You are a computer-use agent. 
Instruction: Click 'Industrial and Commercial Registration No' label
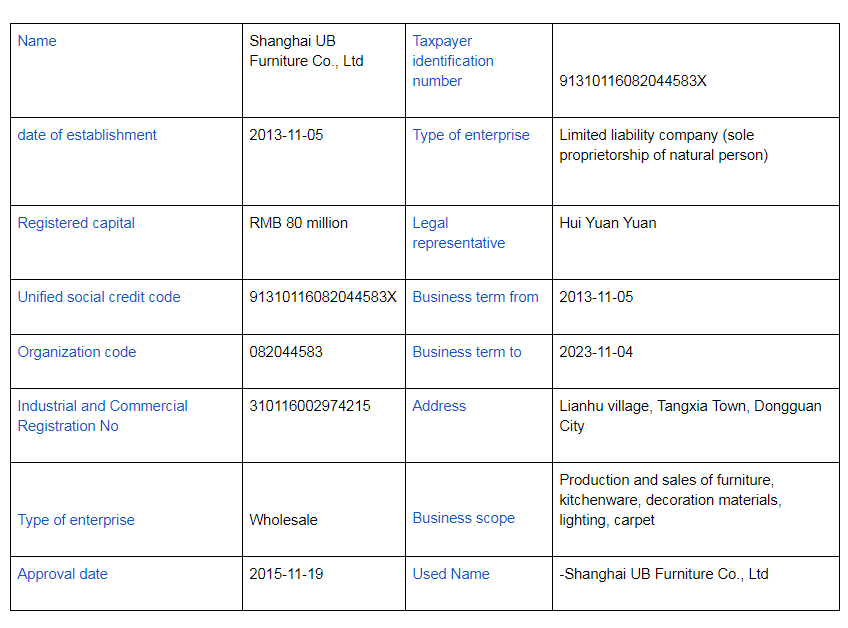click(103, 416)
